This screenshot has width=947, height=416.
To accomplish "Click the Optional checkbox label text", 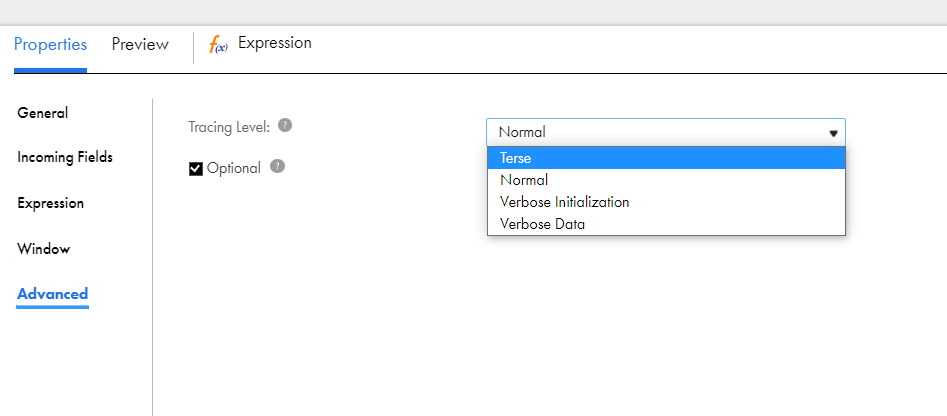I will point(234,168).
